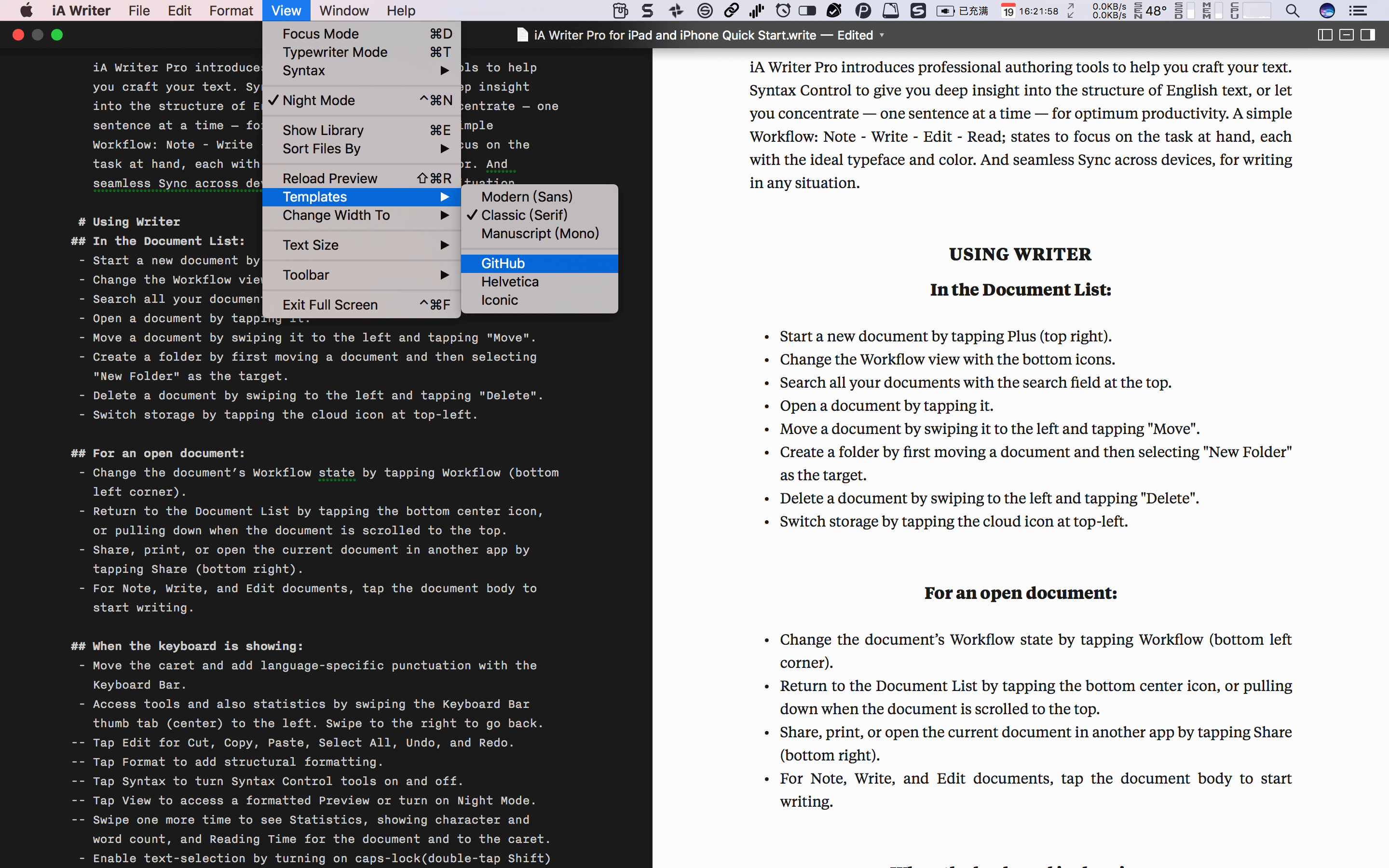Open the Help menu
The image size is (1389, 868).
[x=401, y=10]
